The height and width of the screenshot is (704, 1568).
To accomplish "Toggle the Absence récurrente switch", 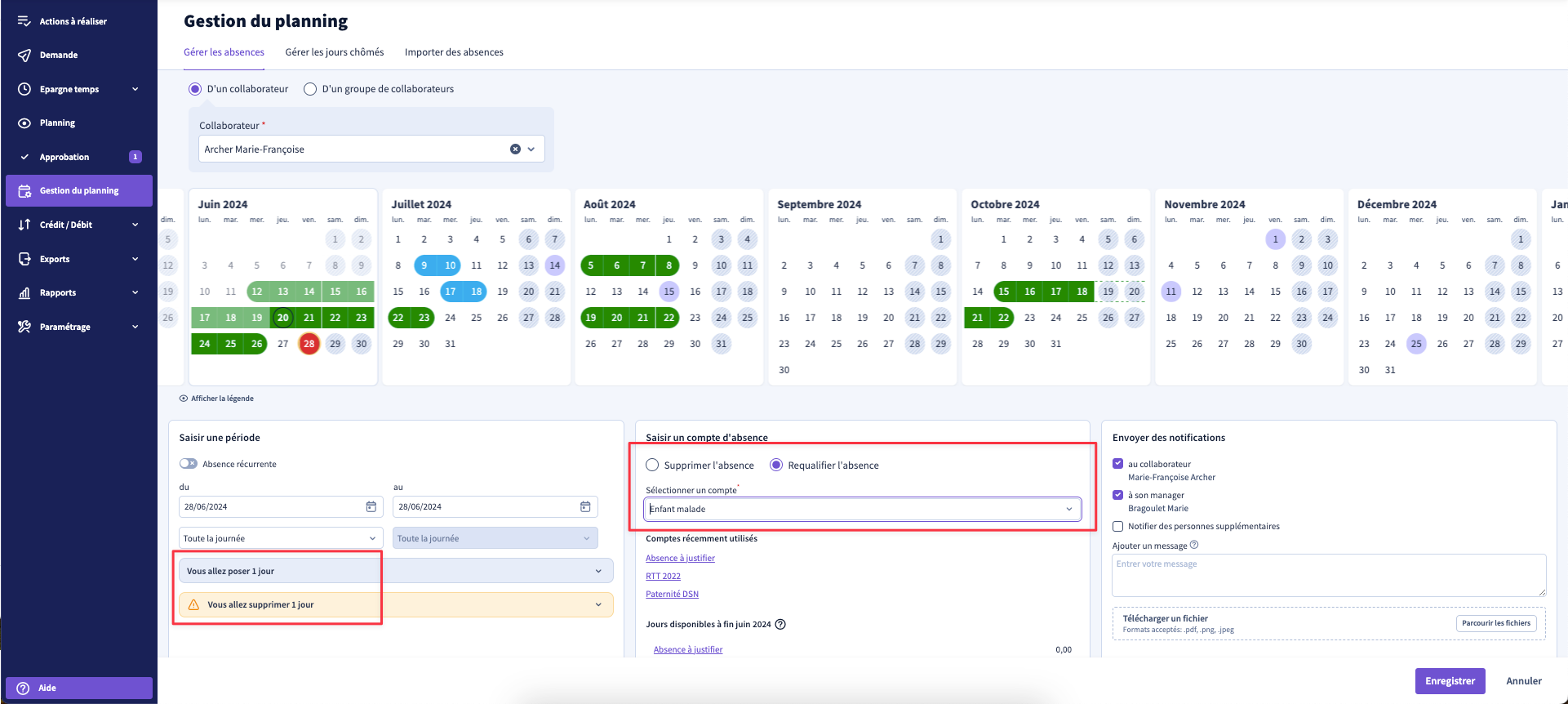I will [x=189, y=463].
